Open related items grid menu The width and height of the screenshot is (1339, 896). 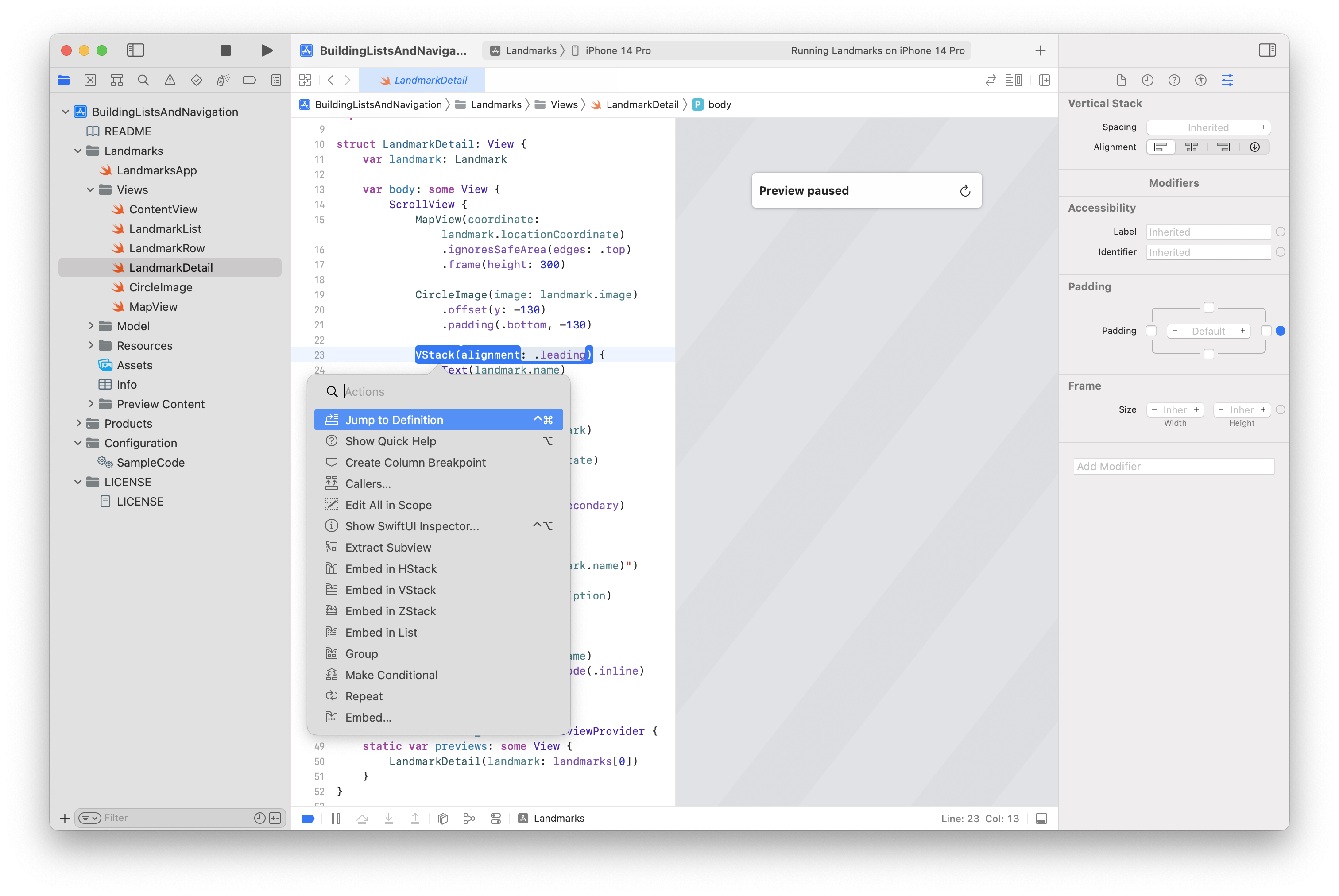point(305,80)
